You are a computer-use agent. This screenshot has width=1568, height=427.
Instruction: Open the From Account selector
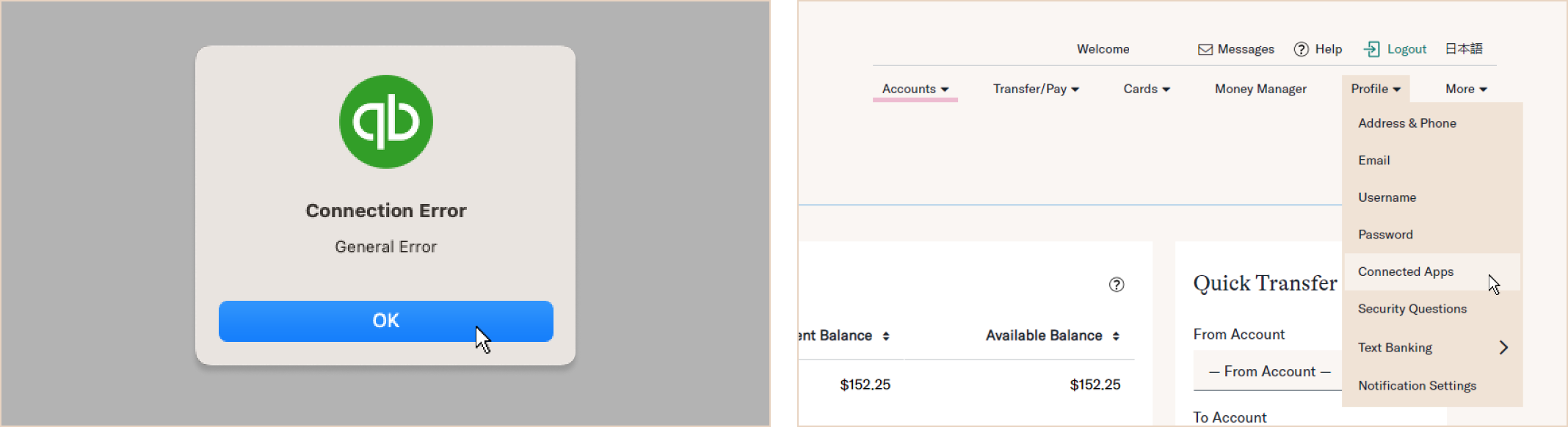1268,371
